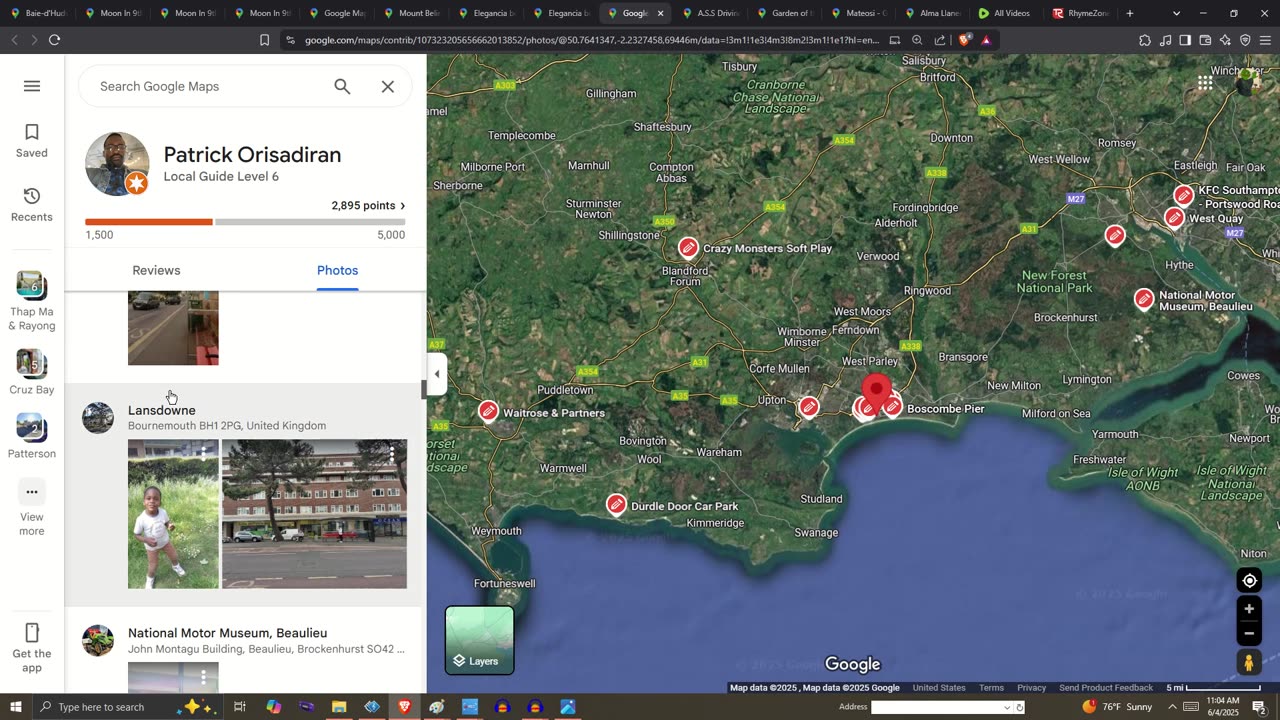Click the West Quay map pin
This screenshot has height=720, width=1280.
1175,218
